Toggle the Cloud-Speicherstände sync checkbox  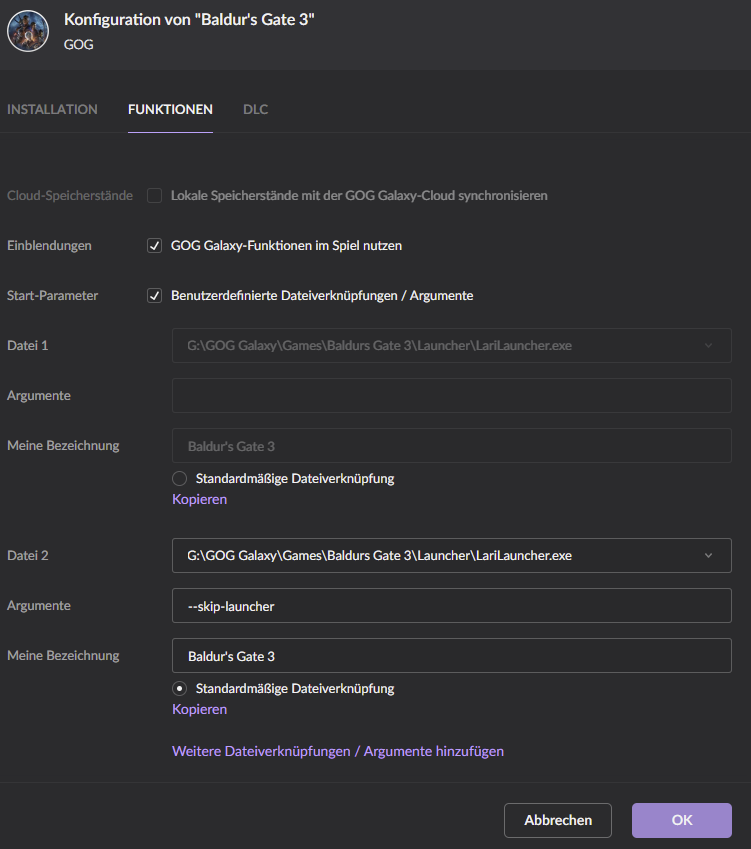click(x=155, y=196)
